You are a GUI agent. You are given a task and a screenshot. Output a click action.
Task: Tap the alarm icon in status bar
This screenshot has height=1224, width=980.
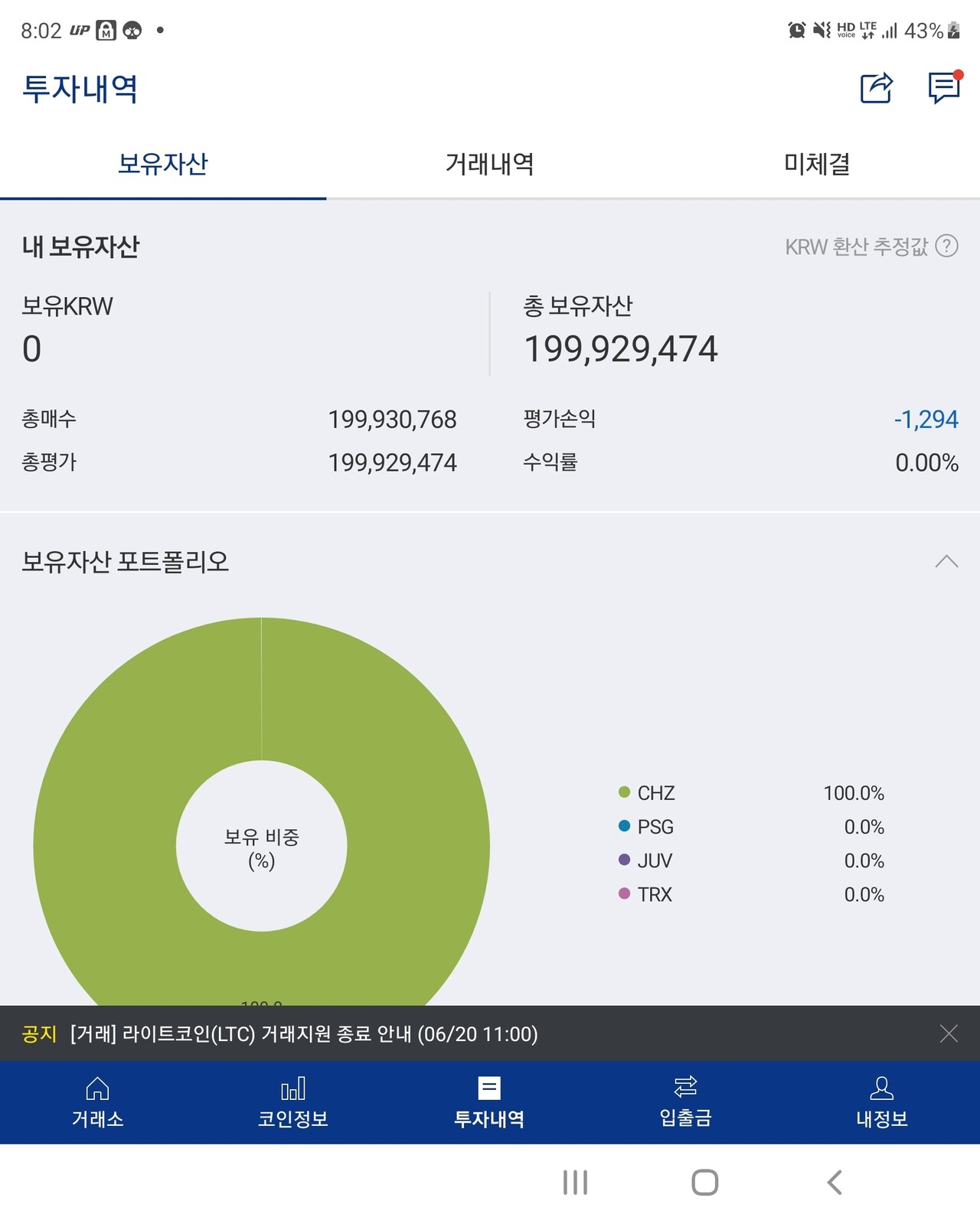click(x=797, y=31)
